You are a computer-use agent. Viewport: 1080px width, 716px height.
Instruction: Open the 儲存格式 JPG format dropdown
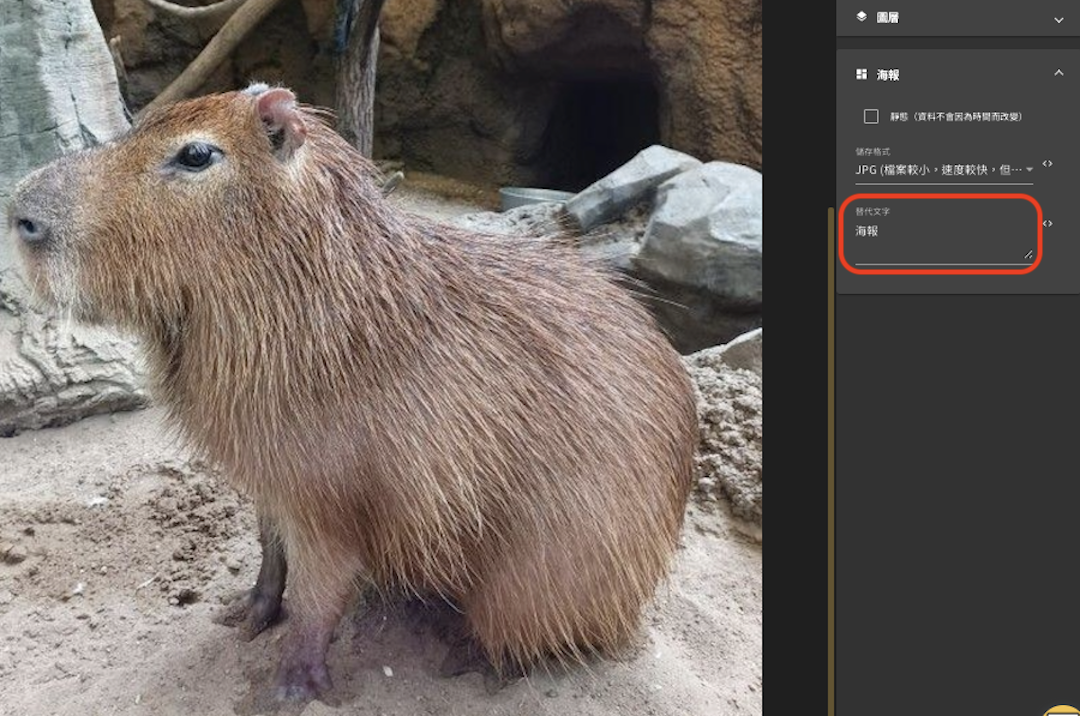[x=944, y=170]
